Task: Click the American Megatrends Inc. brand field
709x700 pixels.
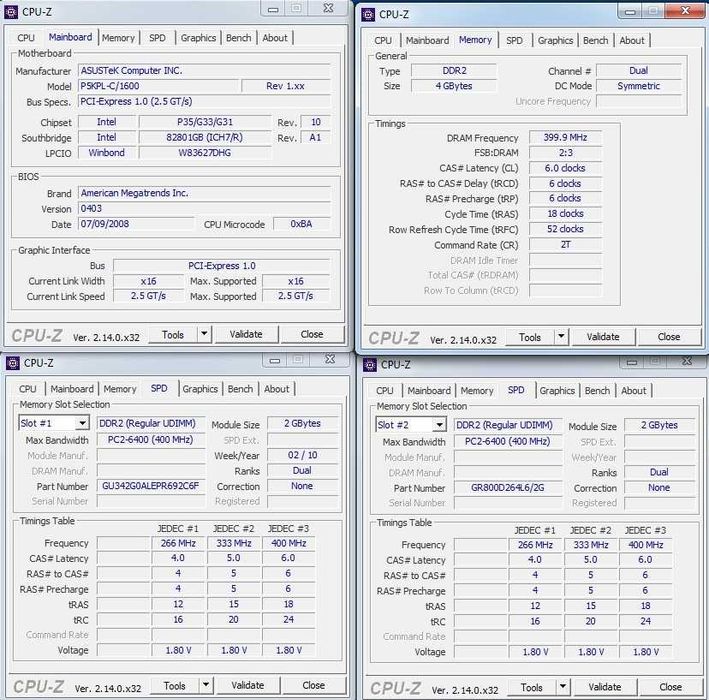Action: 204,193
